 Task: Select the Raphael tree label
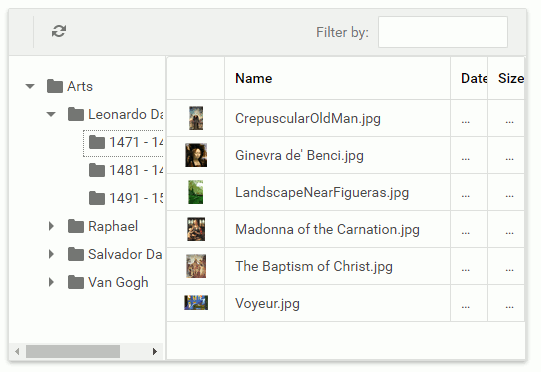click(x=113, y=226)
